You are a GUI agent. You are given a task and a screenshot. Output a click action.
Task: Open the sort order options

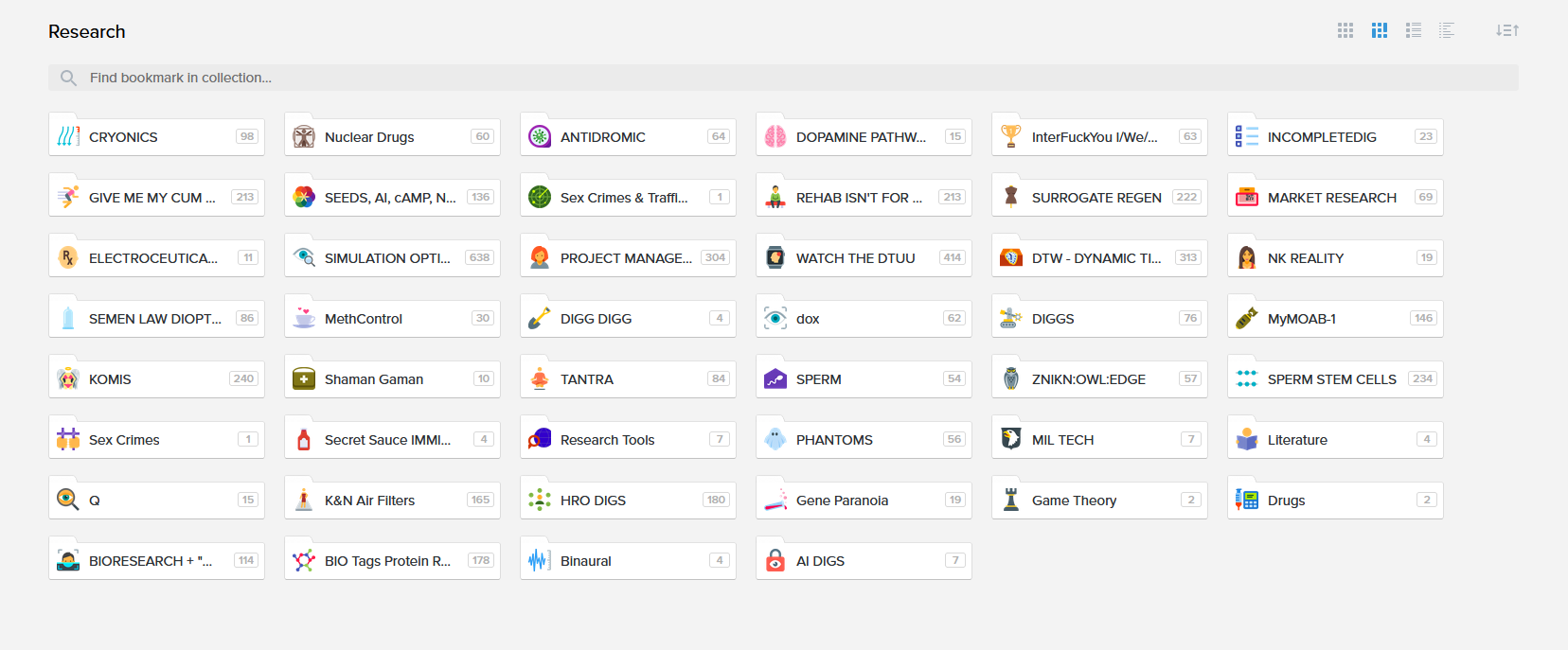pyautogui.click(x=1507, y=30)
